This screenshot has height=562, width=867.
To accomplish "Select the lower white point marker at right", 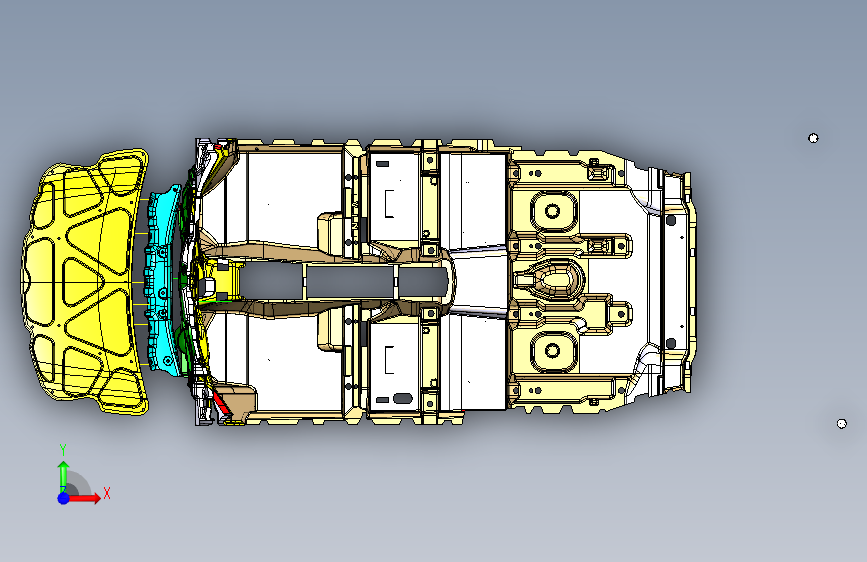I will coord(842,424).
